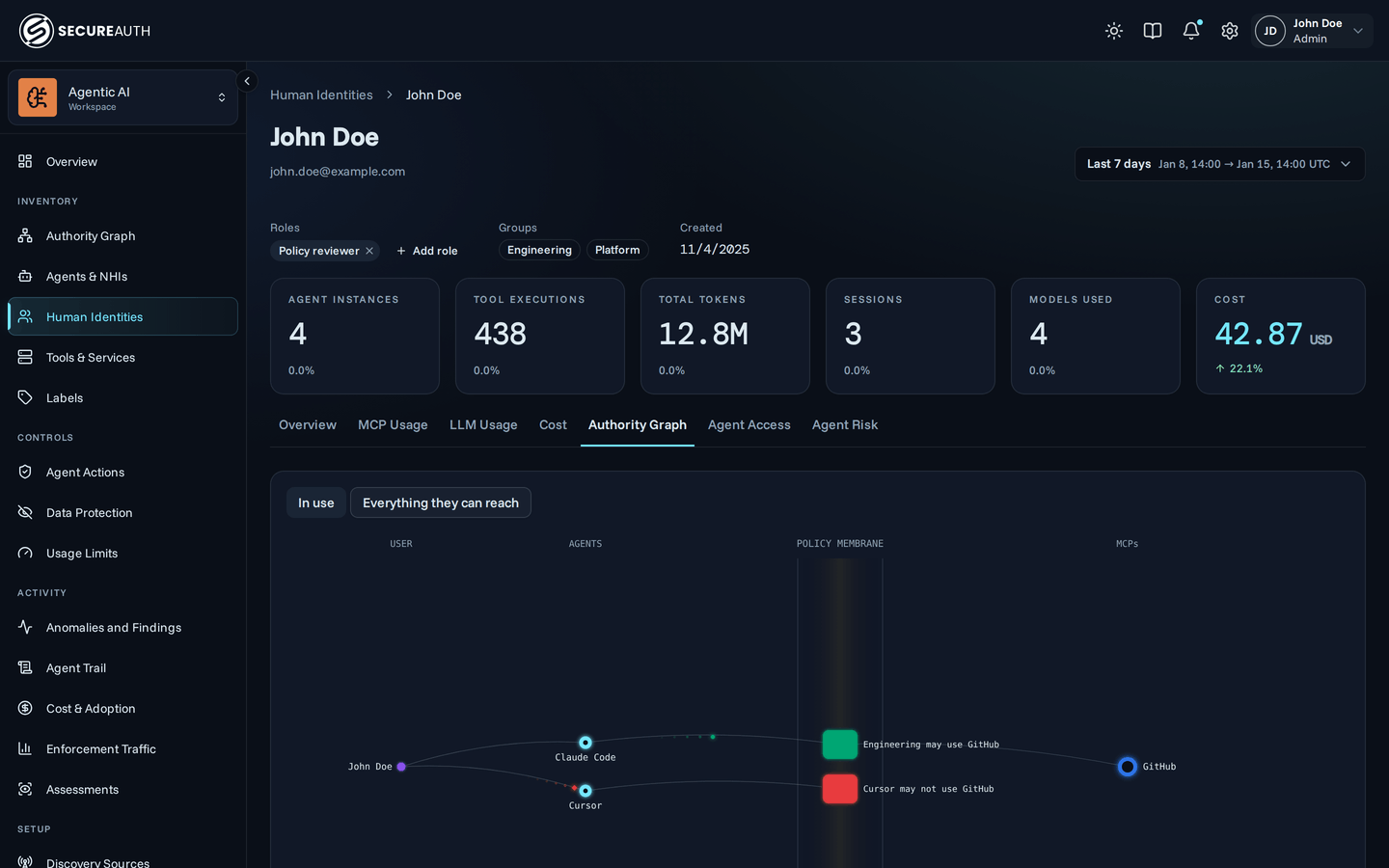Click the Anomalies and Findings pulse icon
The height and width of the screenshot is (868, 1389).
25,627
